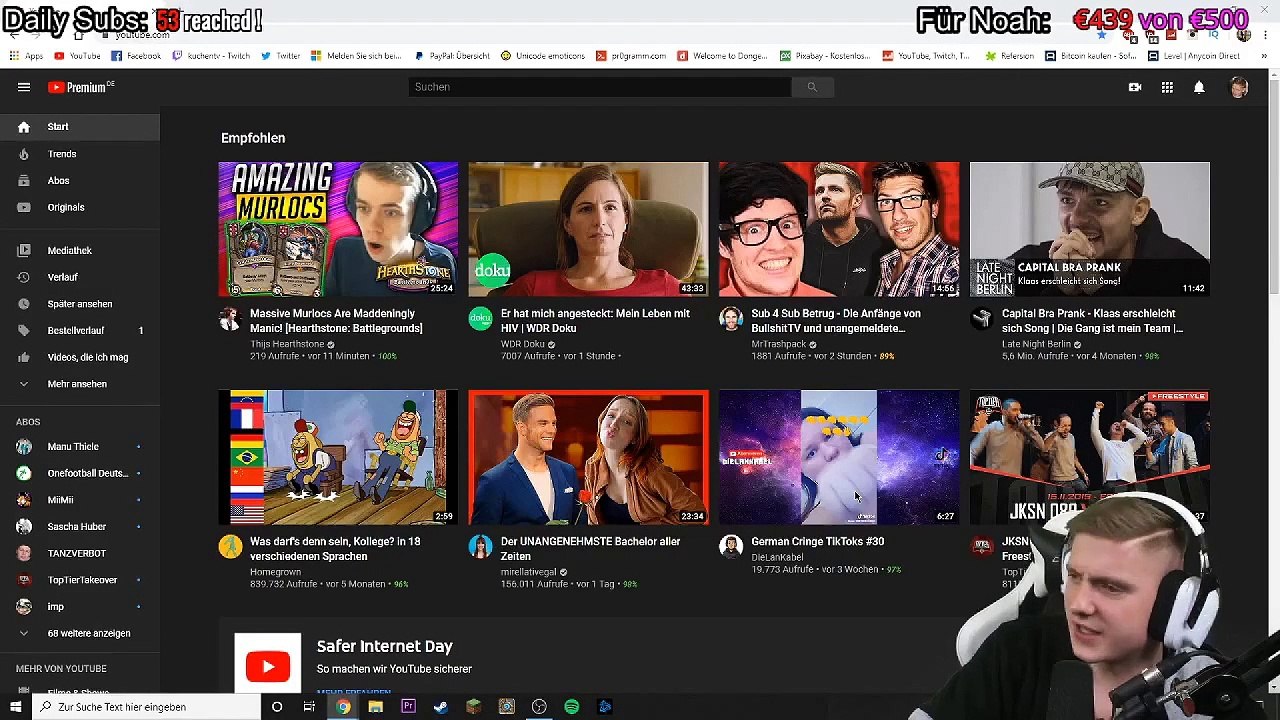Play the WDR Doku HIV video thumbnail

588,229
